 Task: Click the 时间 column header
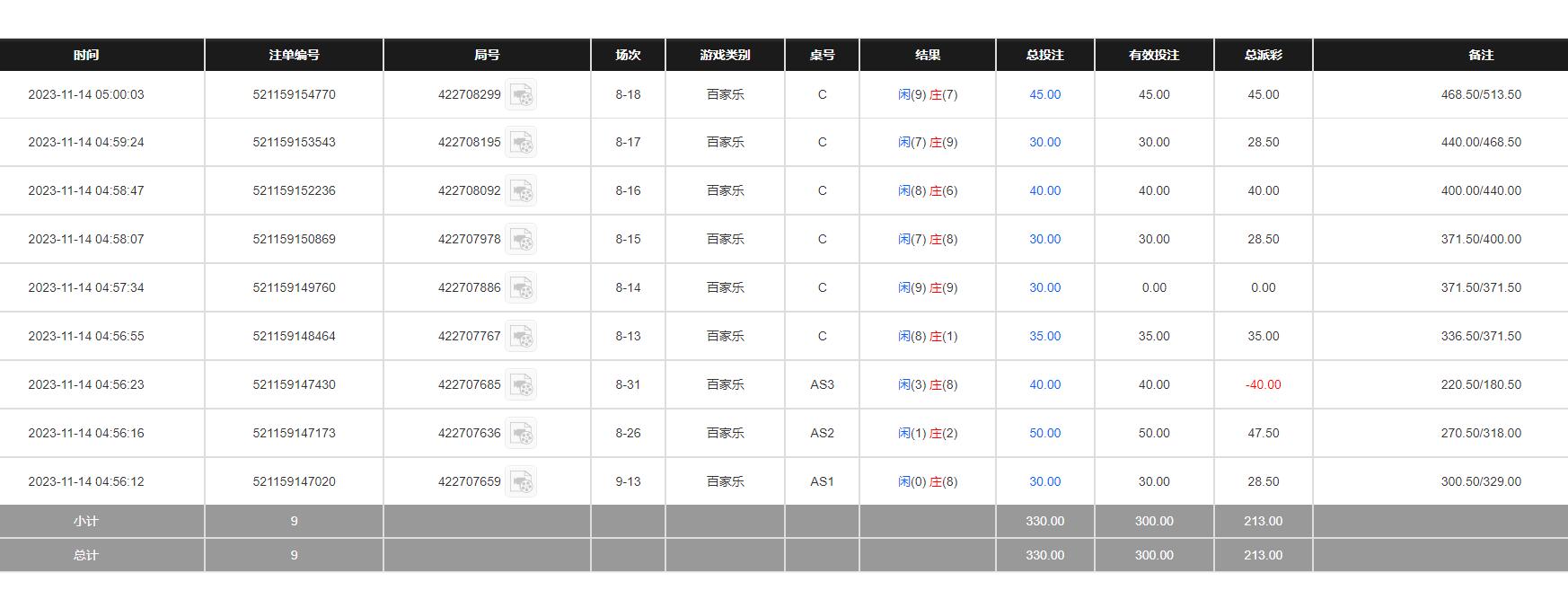coord(86,55)
